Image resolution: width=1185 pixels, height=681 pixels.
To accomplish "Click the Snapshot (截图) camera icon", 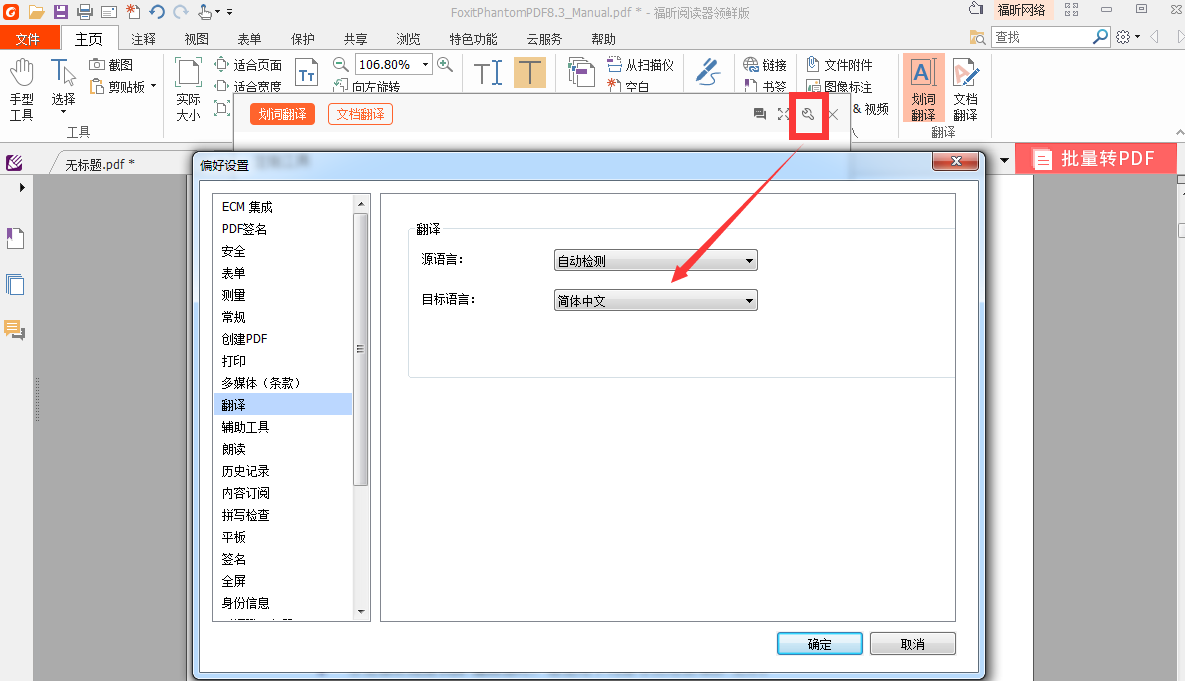I will [x=97, y=65].
